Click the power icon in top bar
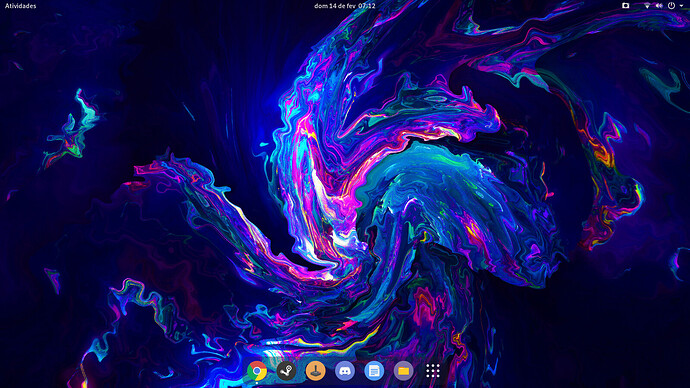The image size is (690, 388). (x=671, y=6)
